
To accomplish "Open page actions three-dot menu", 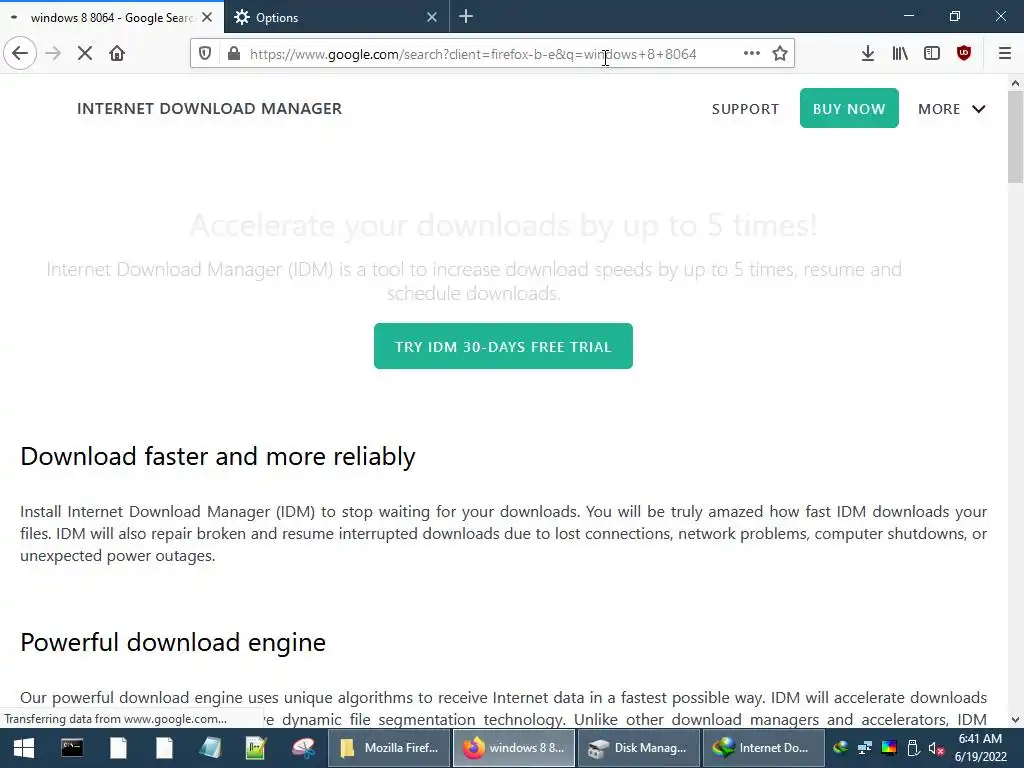I will [x=752, y=54].
